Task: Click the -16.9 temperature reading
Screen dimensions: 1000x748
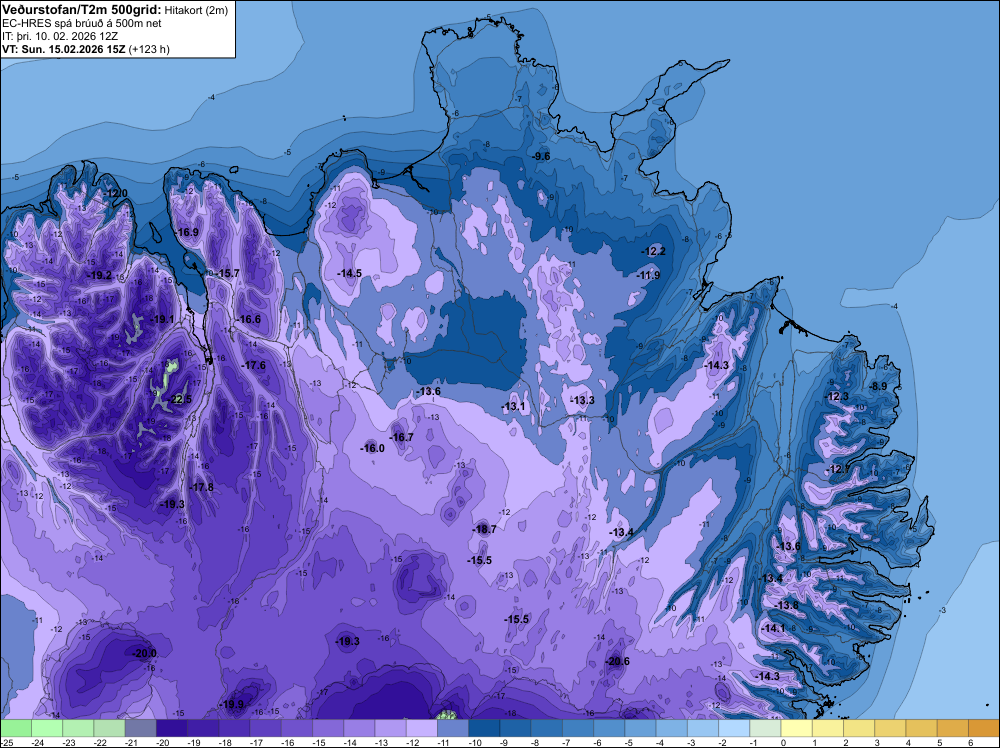Action: [188, 232]
